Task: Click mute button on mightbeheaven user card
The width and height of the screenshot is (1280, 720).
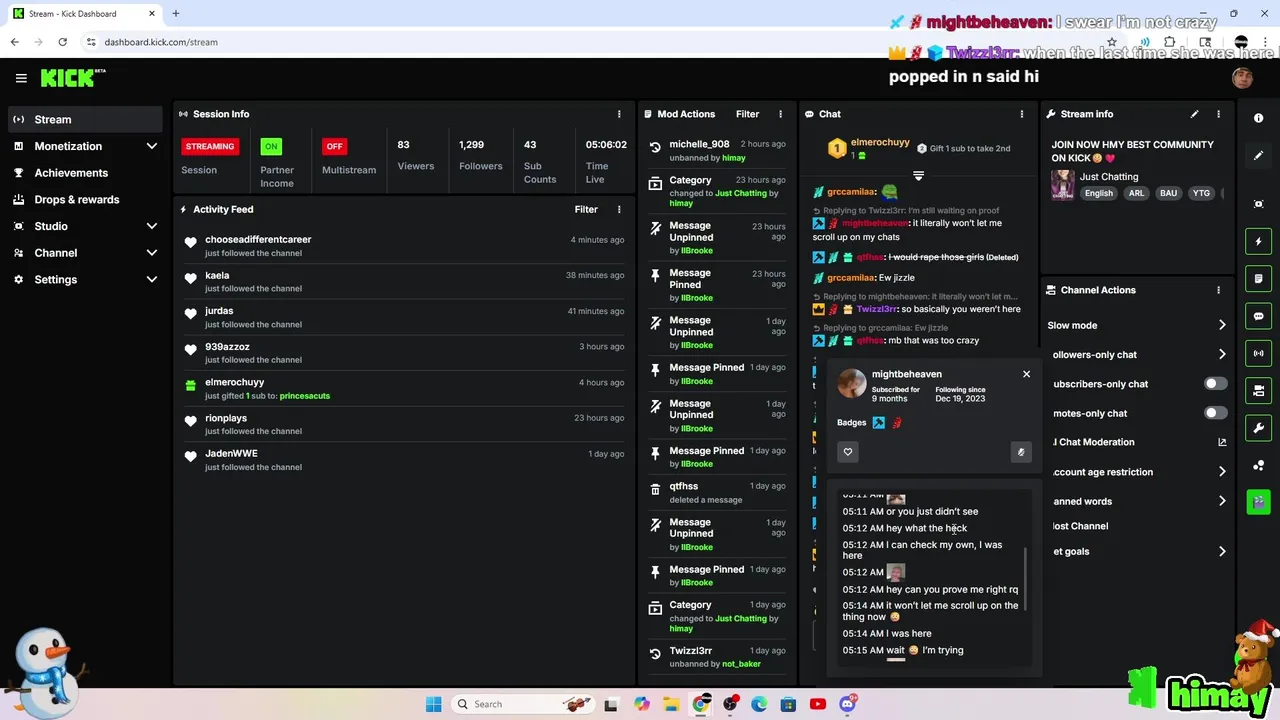Action: pos(1021,452)
